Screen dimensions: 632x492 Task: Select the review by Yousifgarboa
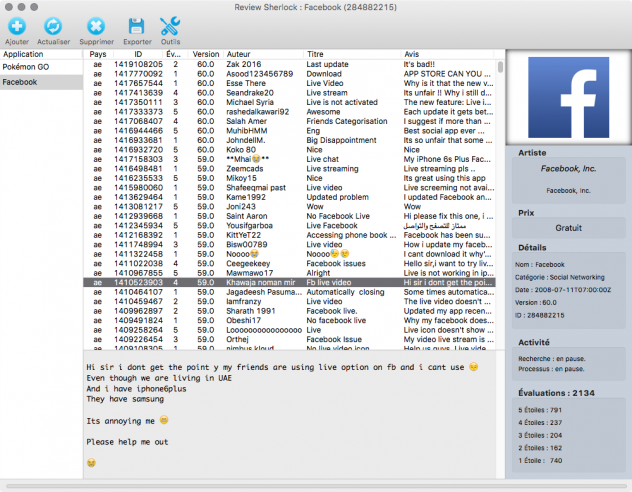[289, 226]
